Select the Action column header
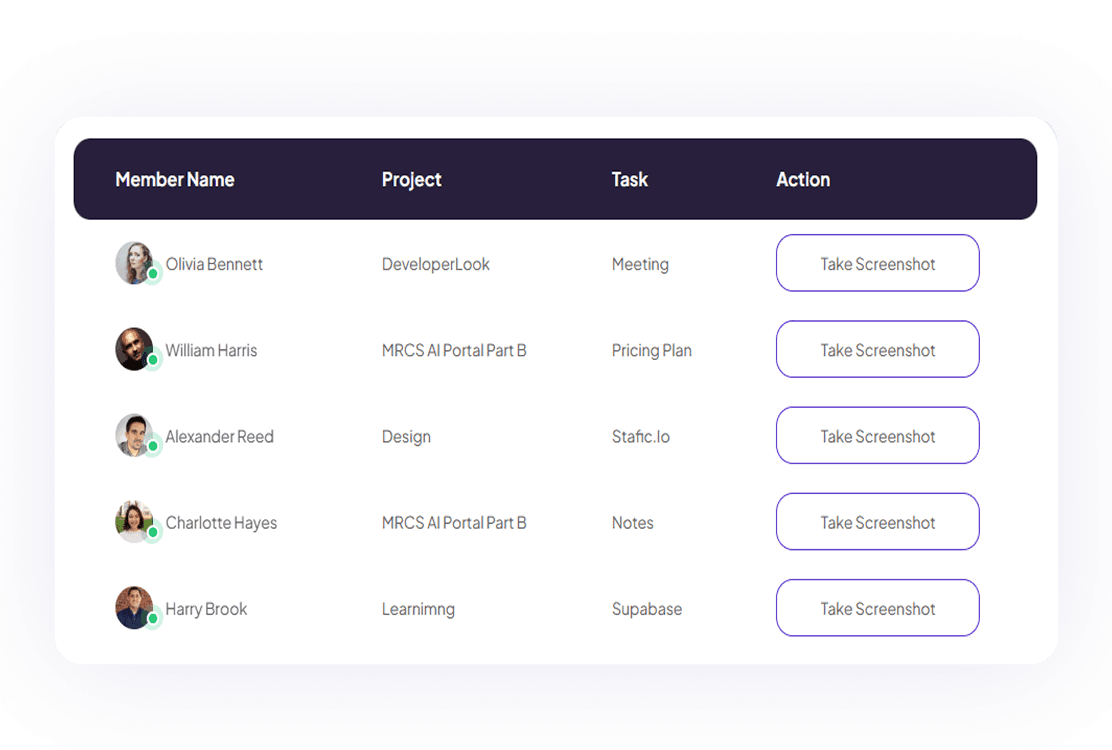The height and width of the screenshot is (750, 1112). pyautogui.click(x=803, y=180)
